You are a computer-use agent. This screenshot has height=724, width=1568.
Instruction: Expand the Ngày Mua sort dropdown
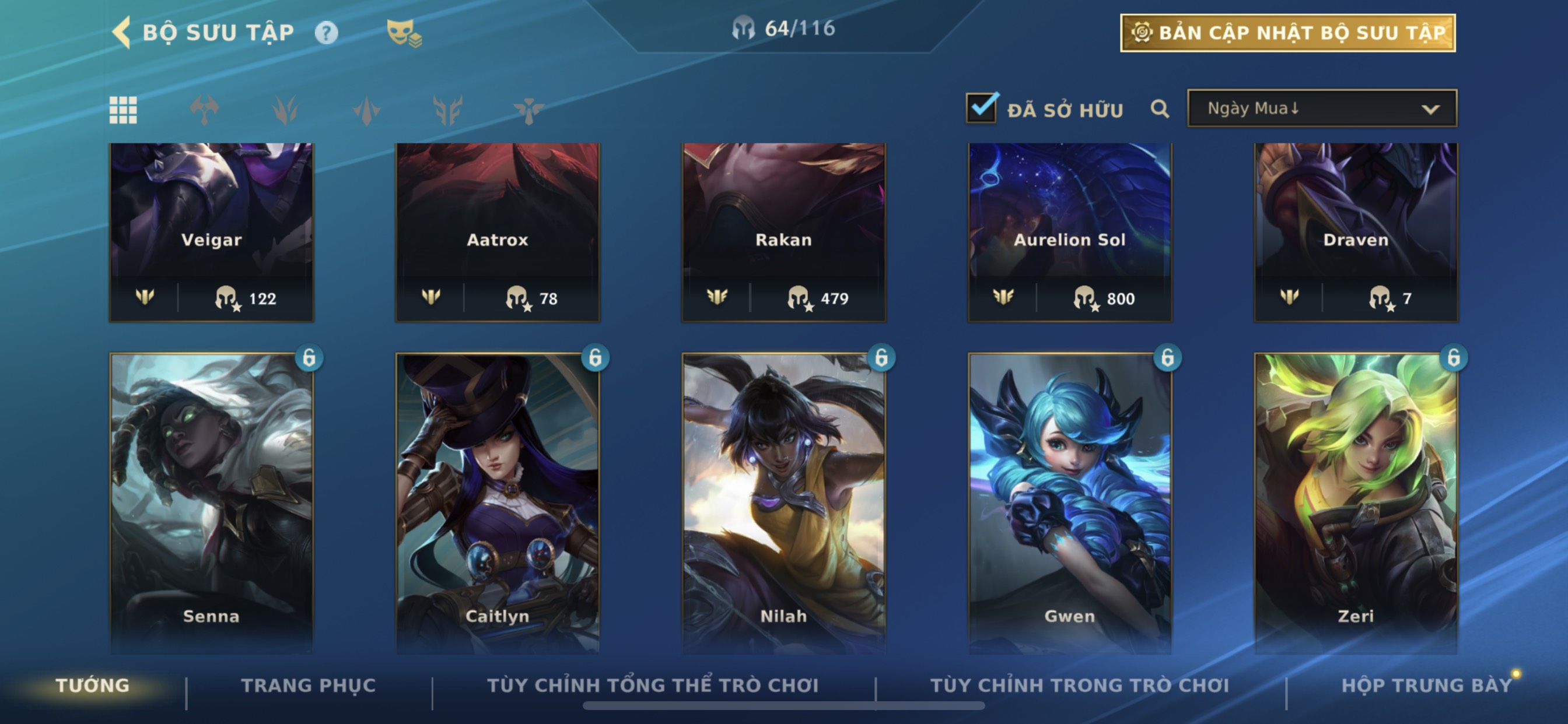pyautogui.click(x=1322, y=108)
